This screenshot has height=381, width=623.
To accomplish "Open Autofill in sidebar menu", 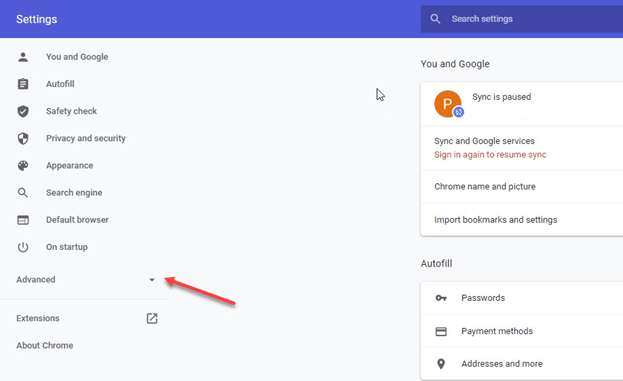I will [x=60, y=84].
